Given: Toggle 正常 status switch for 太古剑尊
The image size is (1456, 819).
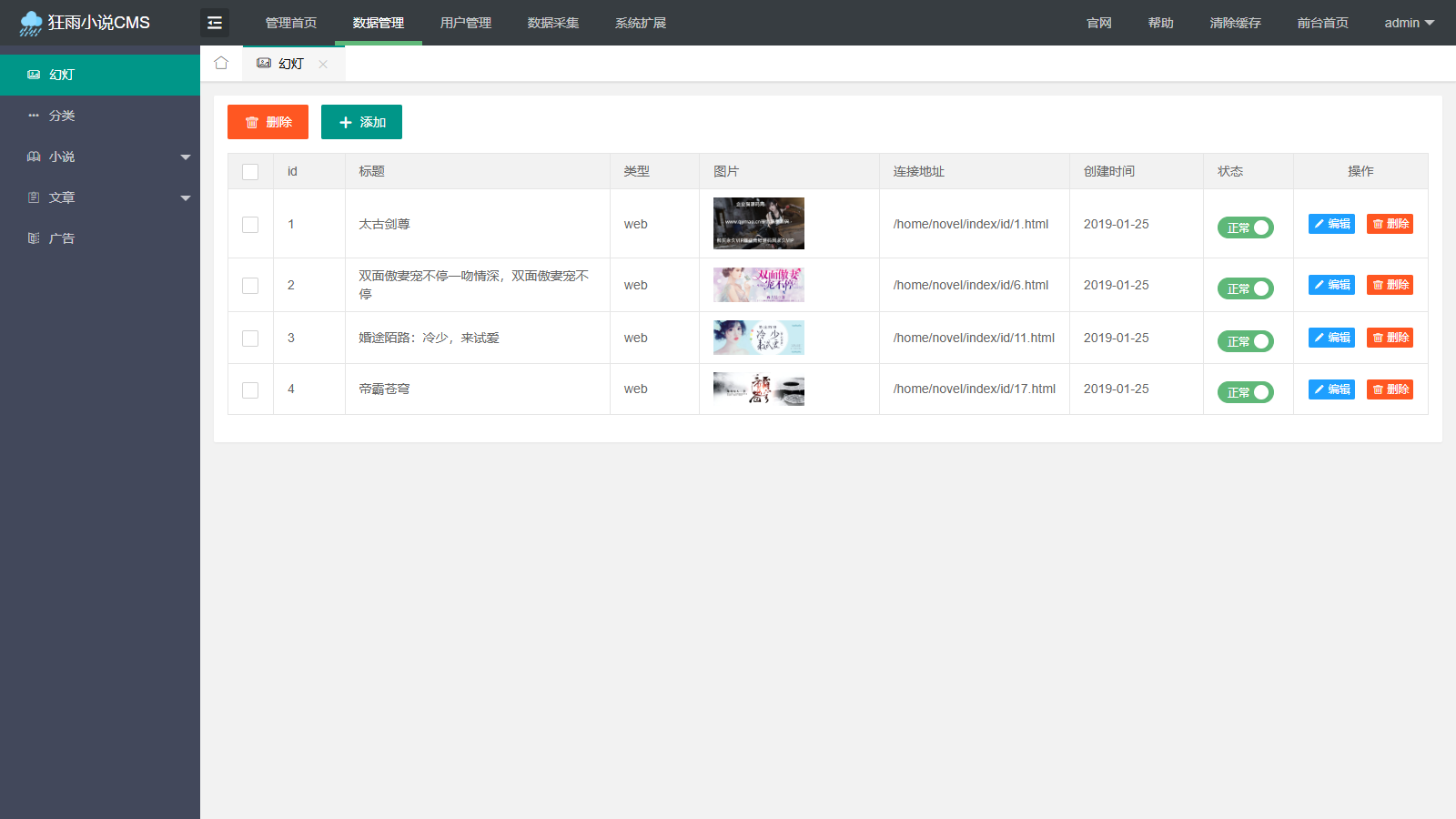Looking at the screenshot, I should click(1245, 227).
